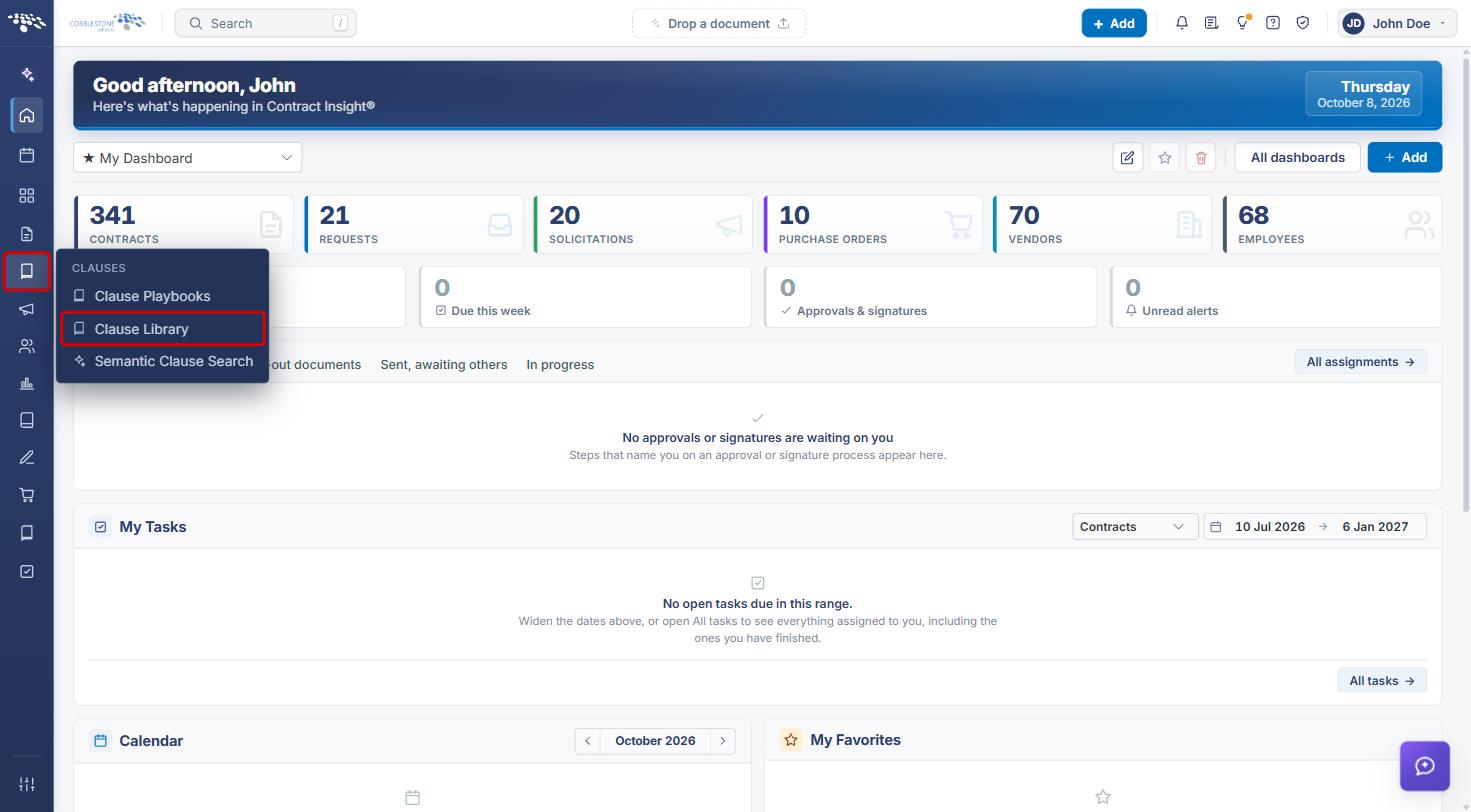Open the AI sparkle icon in sidebar

click(x=27, y=74)
